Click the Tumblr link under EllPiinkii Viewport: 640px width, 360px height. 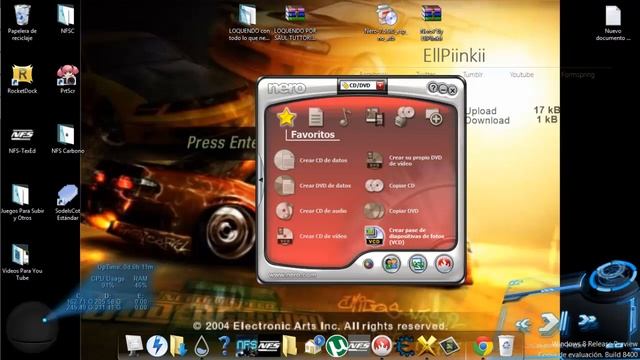pos(473,75)
